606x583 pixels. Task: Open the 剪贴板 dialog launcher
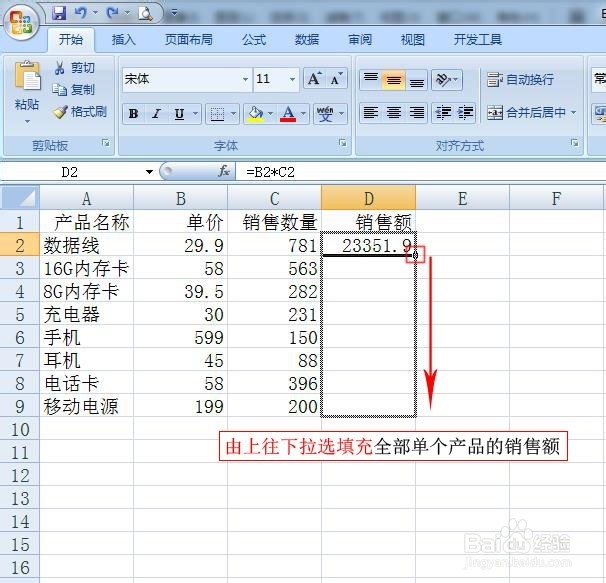pos(106,143)
